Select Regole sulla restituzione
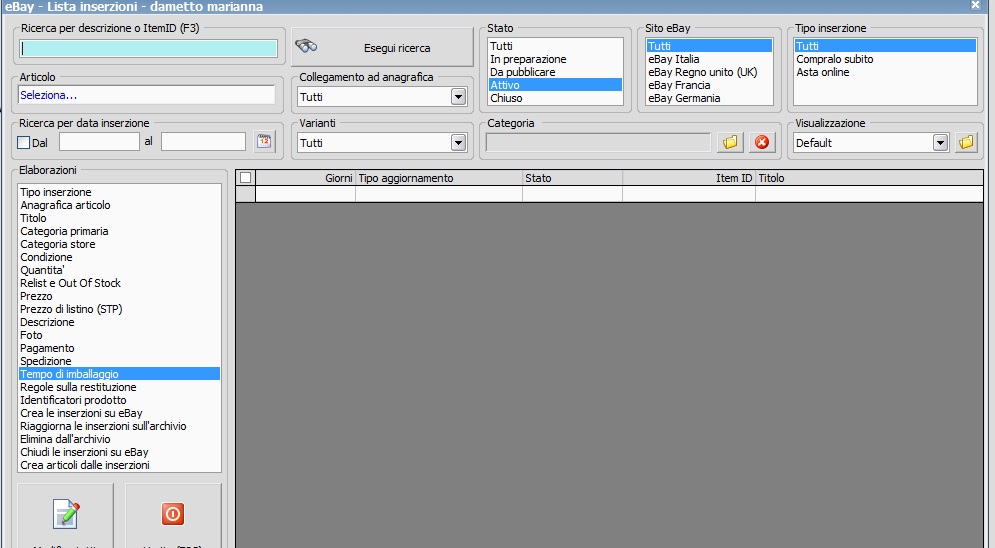The width and height of the screenshot is (995, 548). (x=119, y=387)
